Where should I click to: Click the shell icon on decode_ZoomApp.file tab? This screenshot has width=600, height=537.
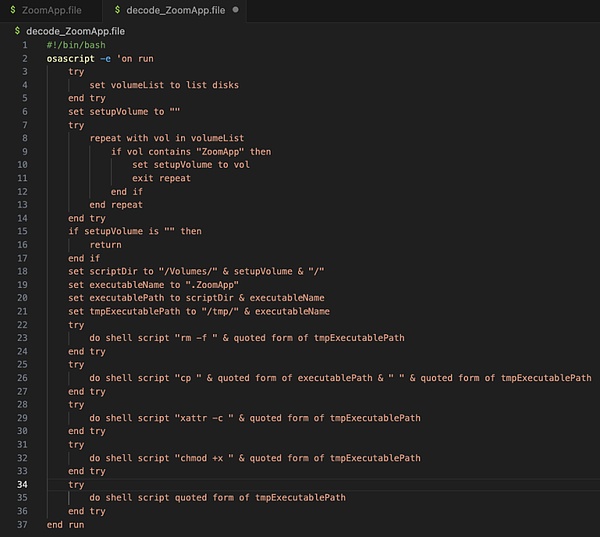pos(117,10)
